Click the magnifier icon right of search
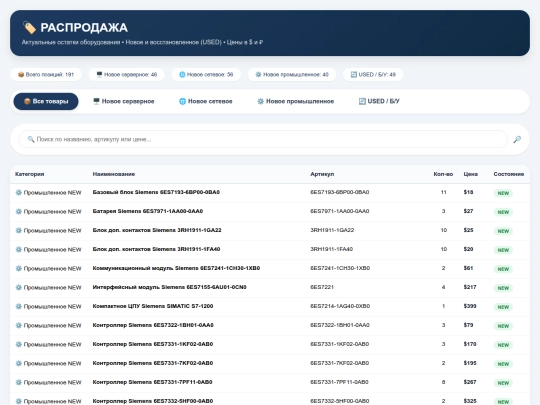540x405 pixels. [x=517, y=139]
